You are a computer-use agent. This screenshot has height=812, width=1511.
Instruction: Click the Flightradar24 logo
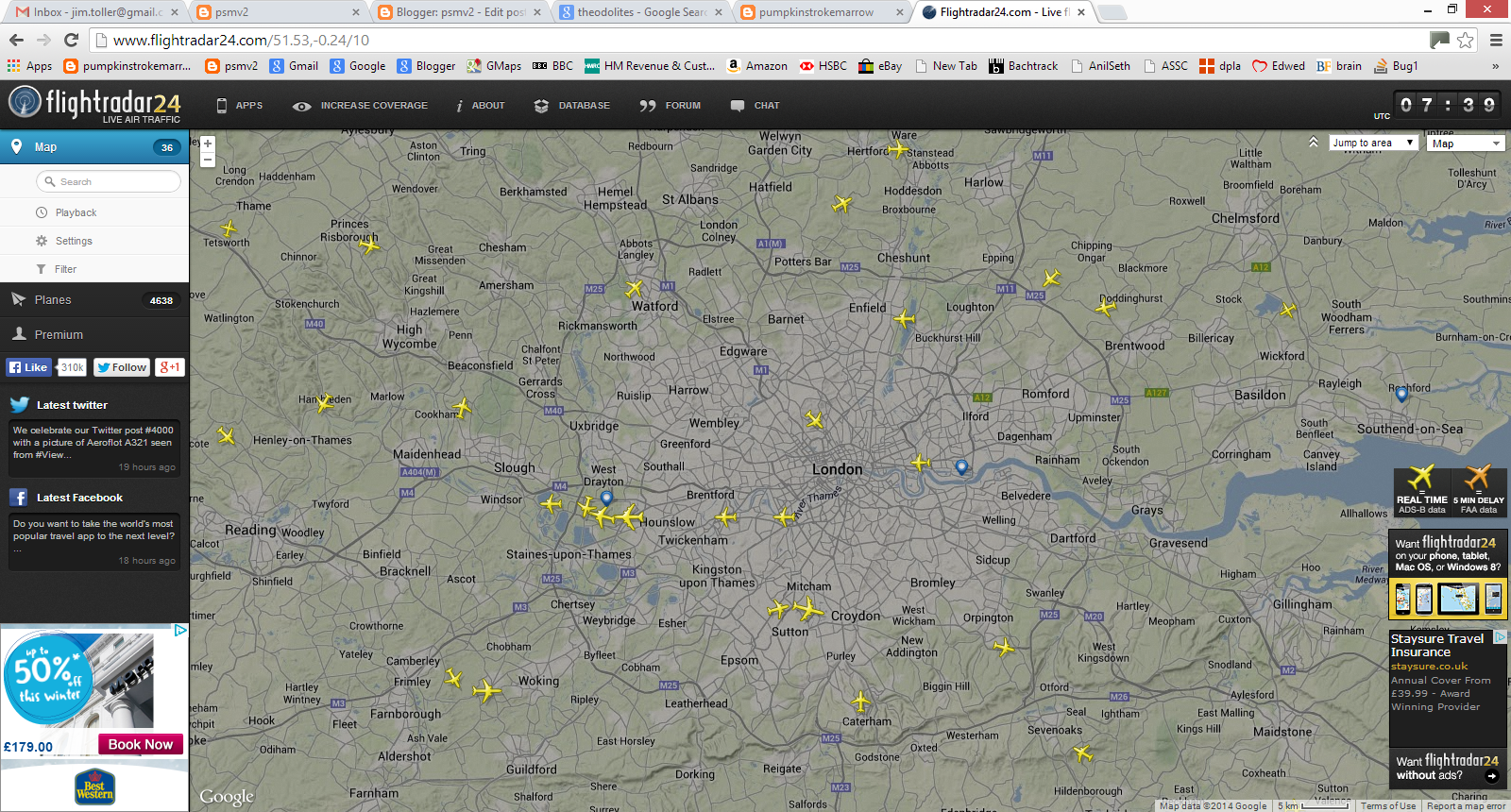(94, 105)
